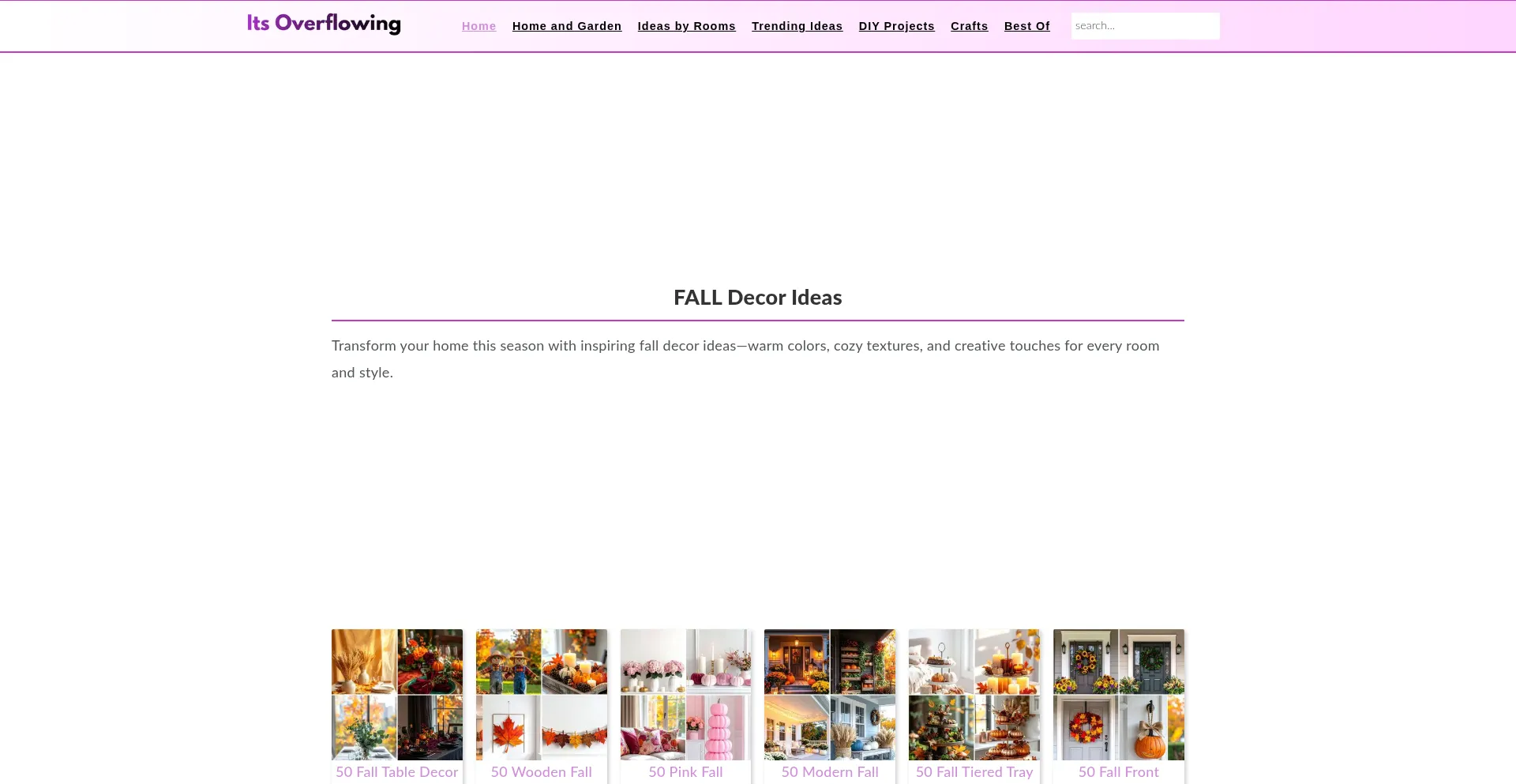The image size is (1516, 784).
Task: Click the FALL Decor Ideas heading
Action: [x=758, y=298]
